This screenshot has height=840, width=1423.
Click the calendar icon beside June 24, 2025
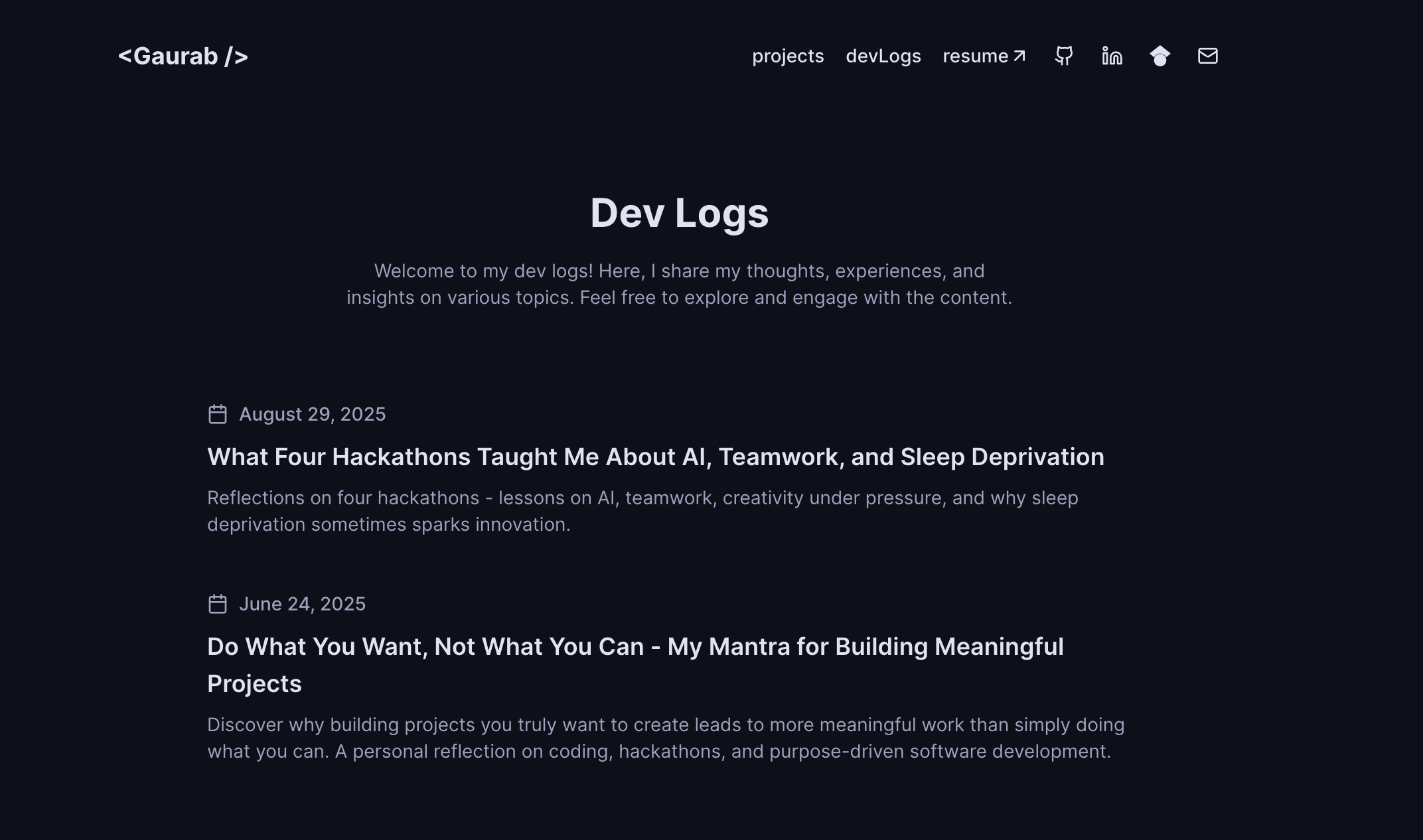218,604
